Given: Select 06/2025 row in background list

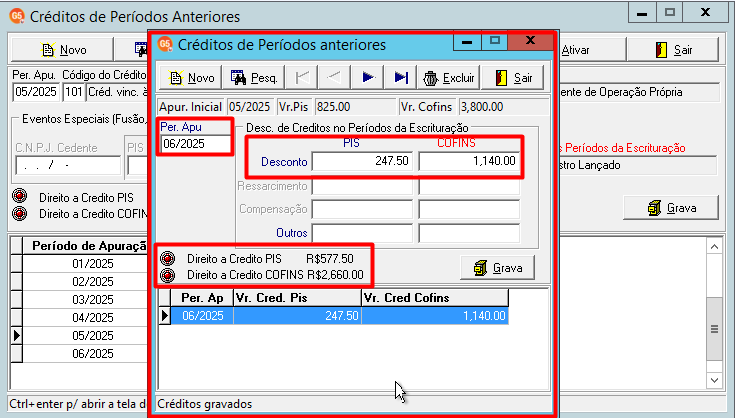Looking at the screenshot, I should tap(84, 353).
